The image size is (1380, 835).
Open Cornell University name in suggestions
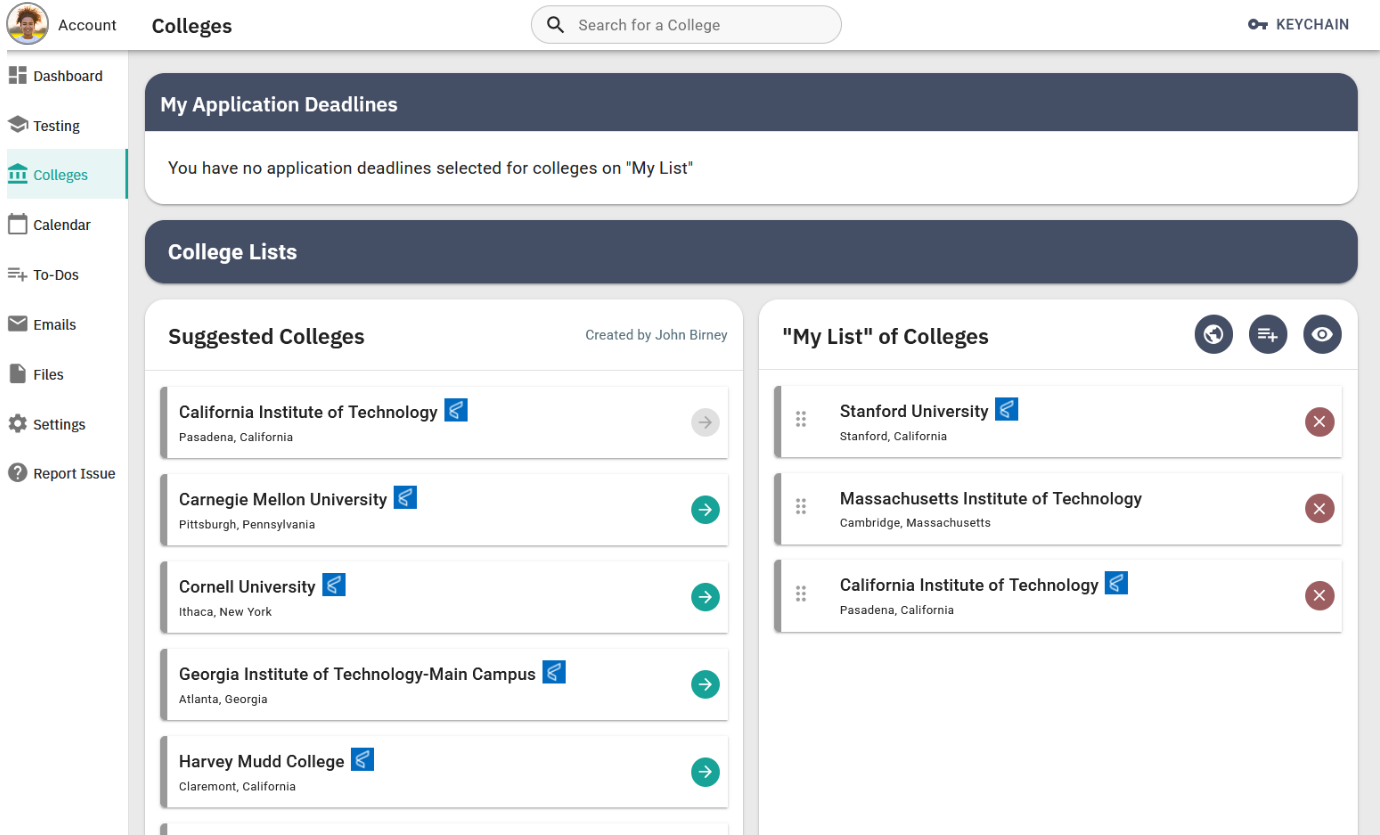coord(247,587)
